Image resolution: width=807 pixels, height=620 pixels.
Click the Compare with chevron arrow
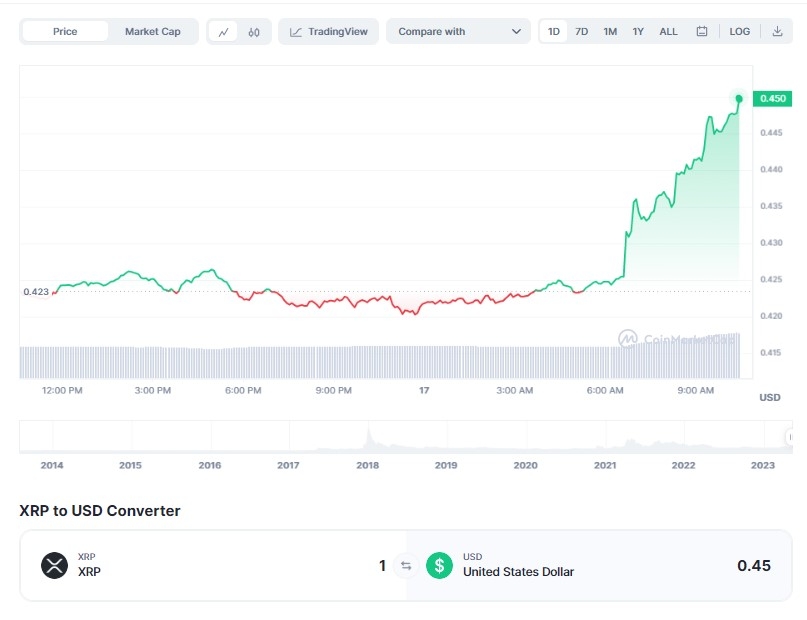516,31
